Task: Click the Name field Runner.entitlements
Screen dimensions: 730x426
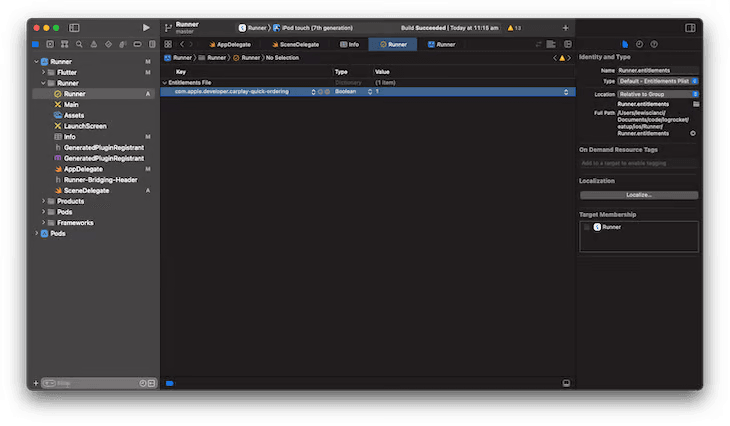Action: [657, 70]
